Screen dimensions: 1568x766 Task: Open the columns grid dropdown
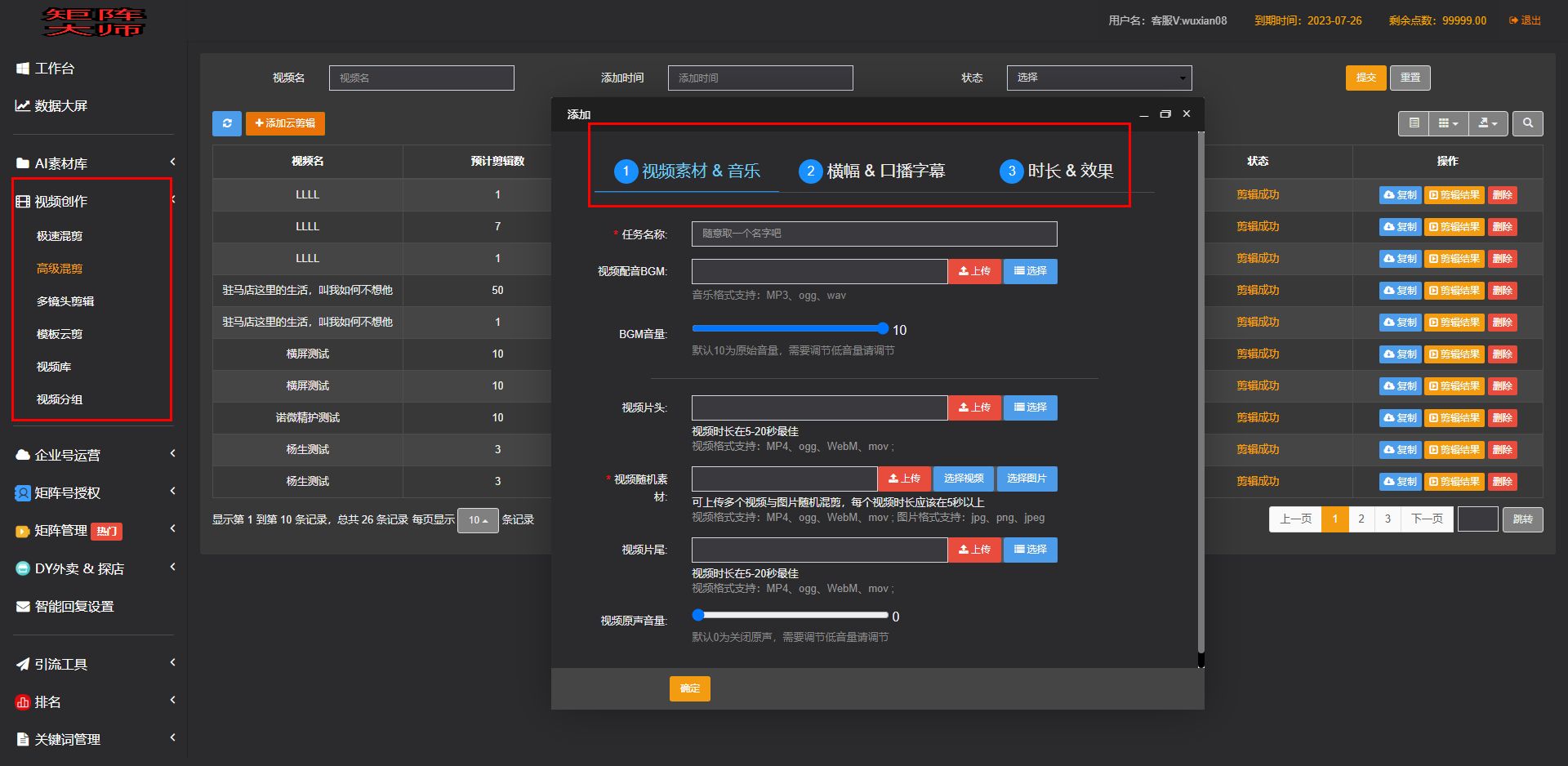[x=1448, y=123]
